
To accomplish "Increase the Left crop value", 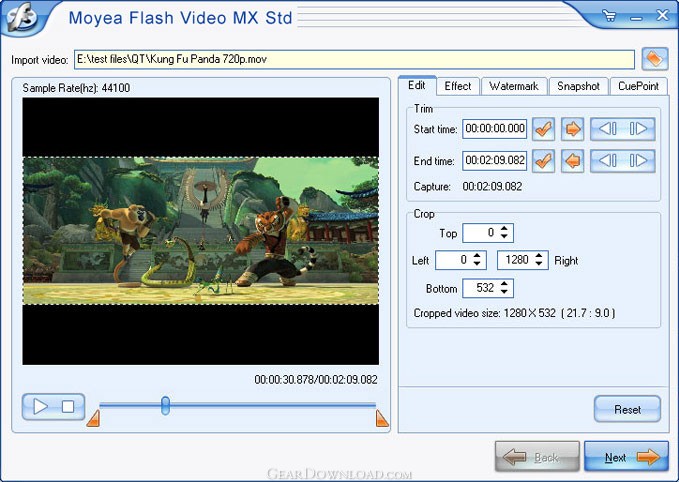I will [477, 256].
